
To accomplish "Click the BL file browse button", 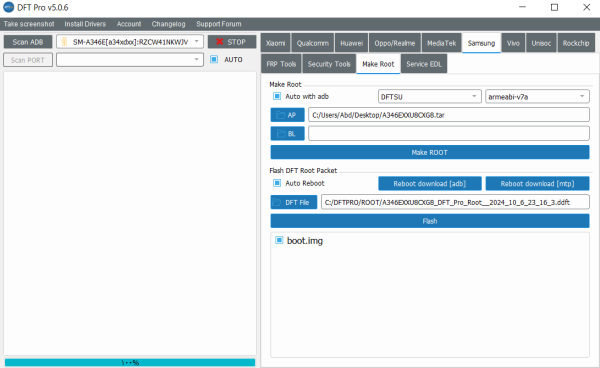I will 287,134.
